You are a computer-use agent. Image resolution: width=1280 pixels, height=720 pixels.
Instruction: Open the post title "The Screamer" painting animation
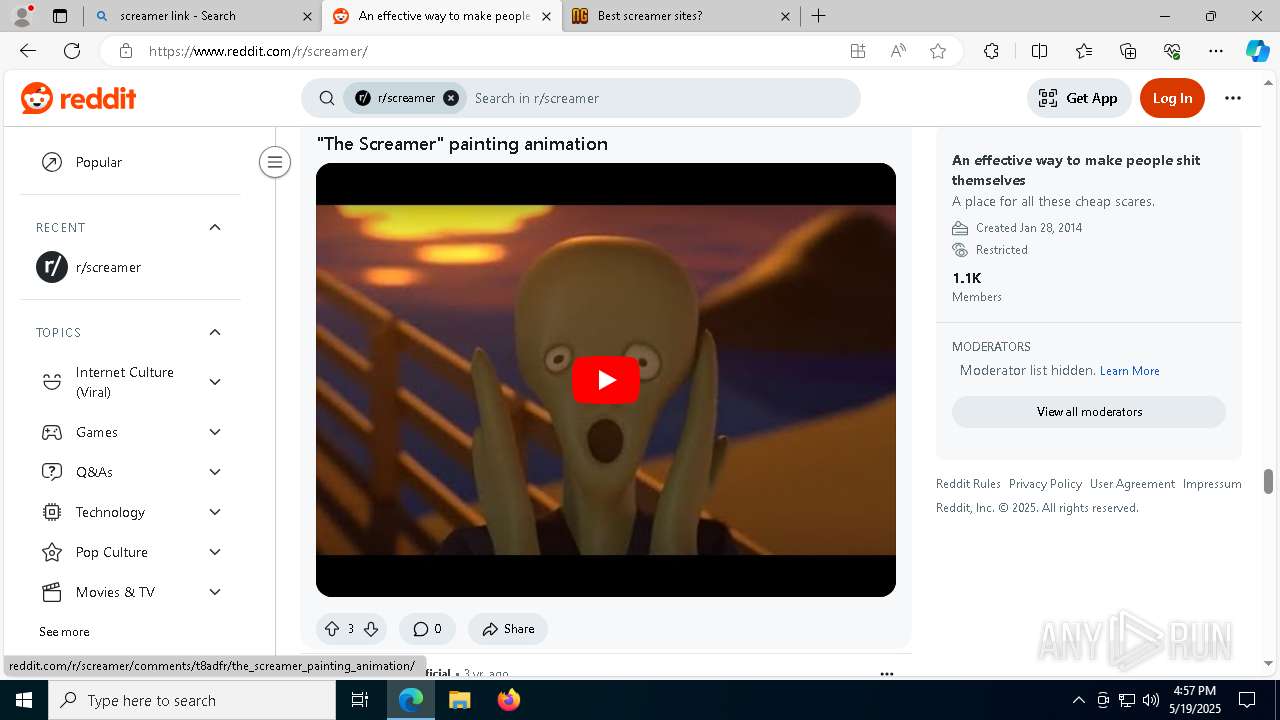point(462,144)
